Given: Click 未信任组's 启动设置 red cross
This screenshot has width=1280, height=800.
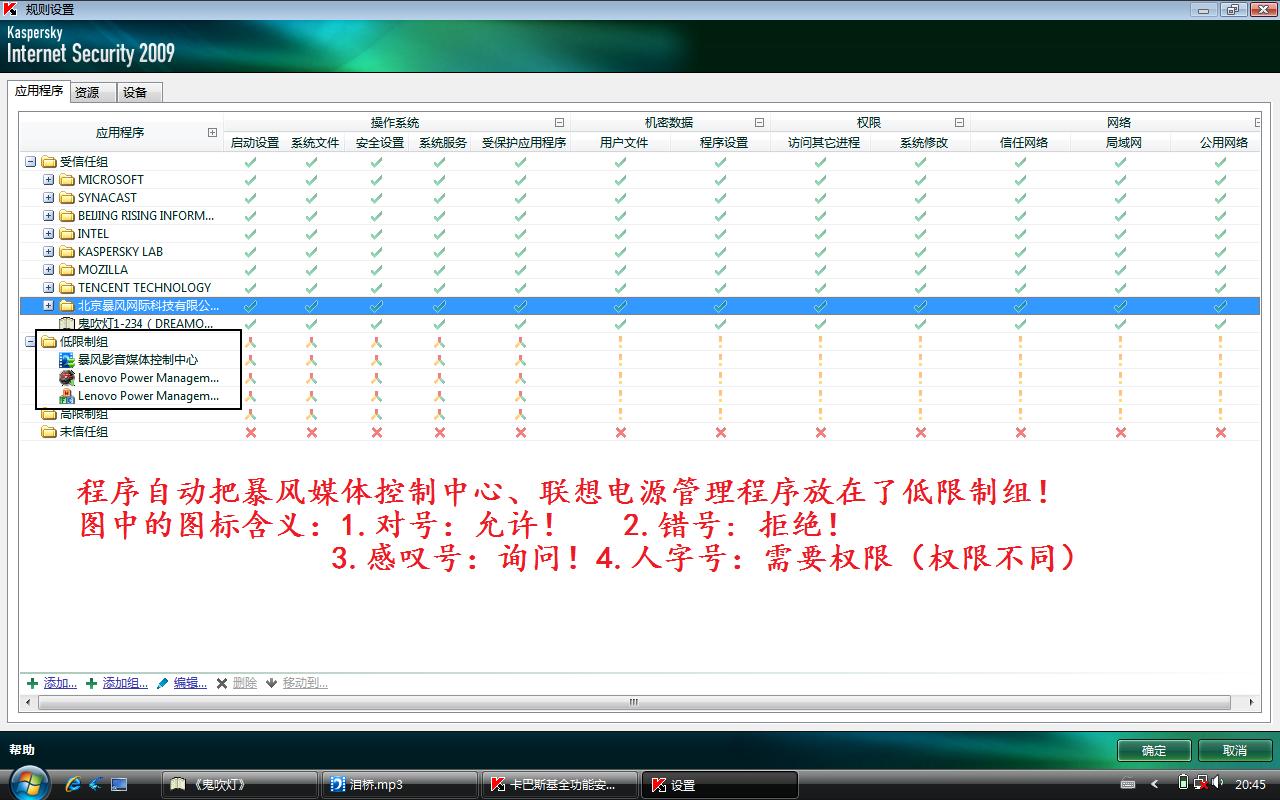Looking at the screenshot, I should pyautogui.click(x=250, y=432).
